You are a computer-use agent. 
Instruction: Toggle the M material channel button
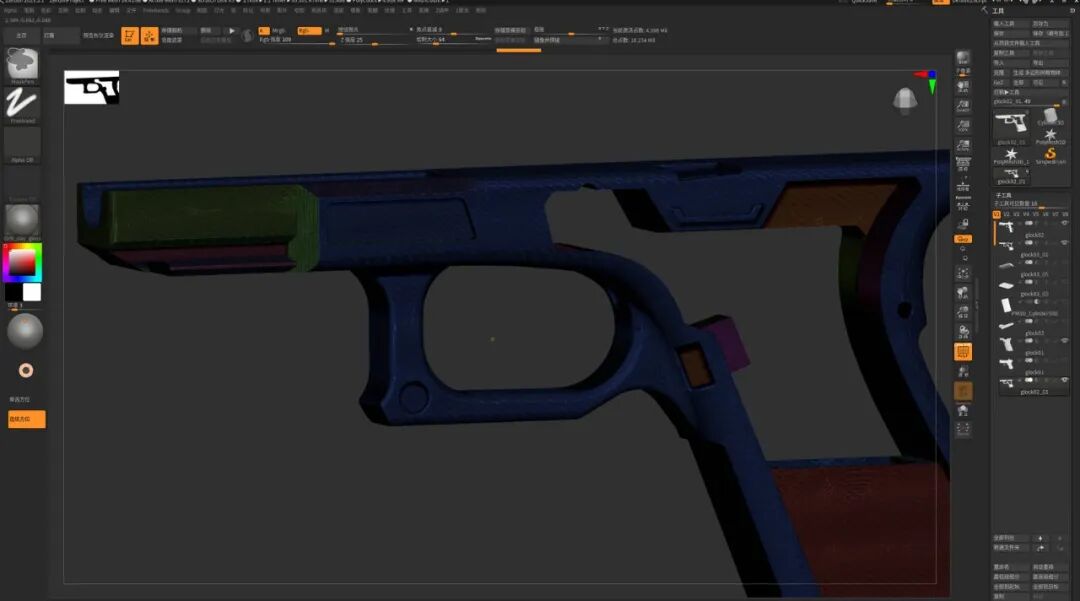coord(326,31)
